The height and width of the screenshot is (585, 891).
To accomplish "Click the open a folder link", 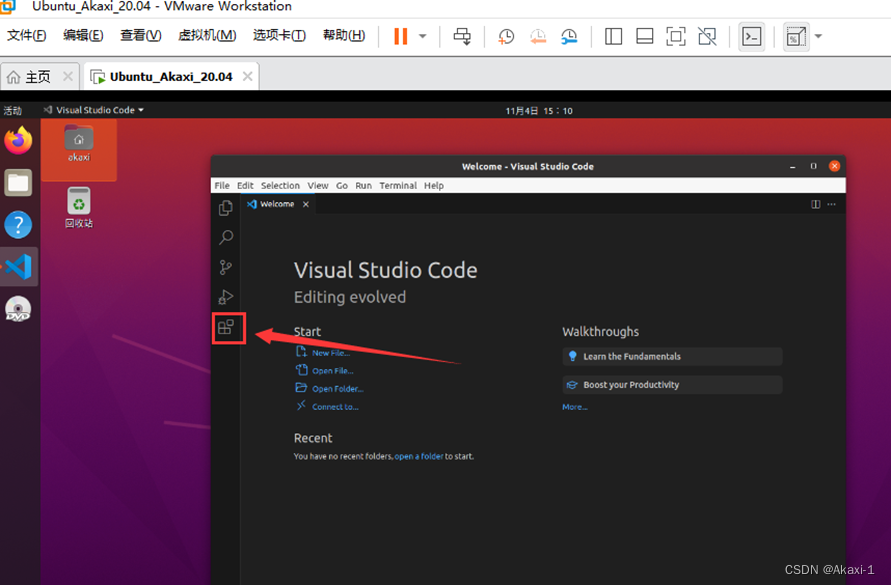I will [x=419, y=457].
